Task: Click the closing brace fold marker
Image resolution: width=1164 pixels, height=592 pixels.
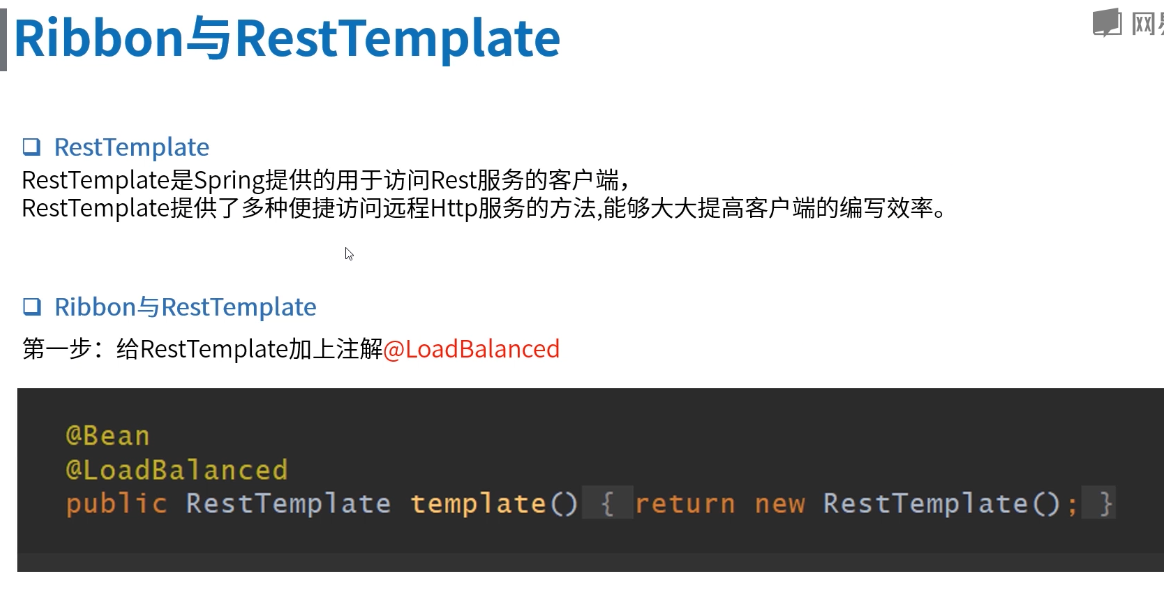Action: [x=1099, y=504]
